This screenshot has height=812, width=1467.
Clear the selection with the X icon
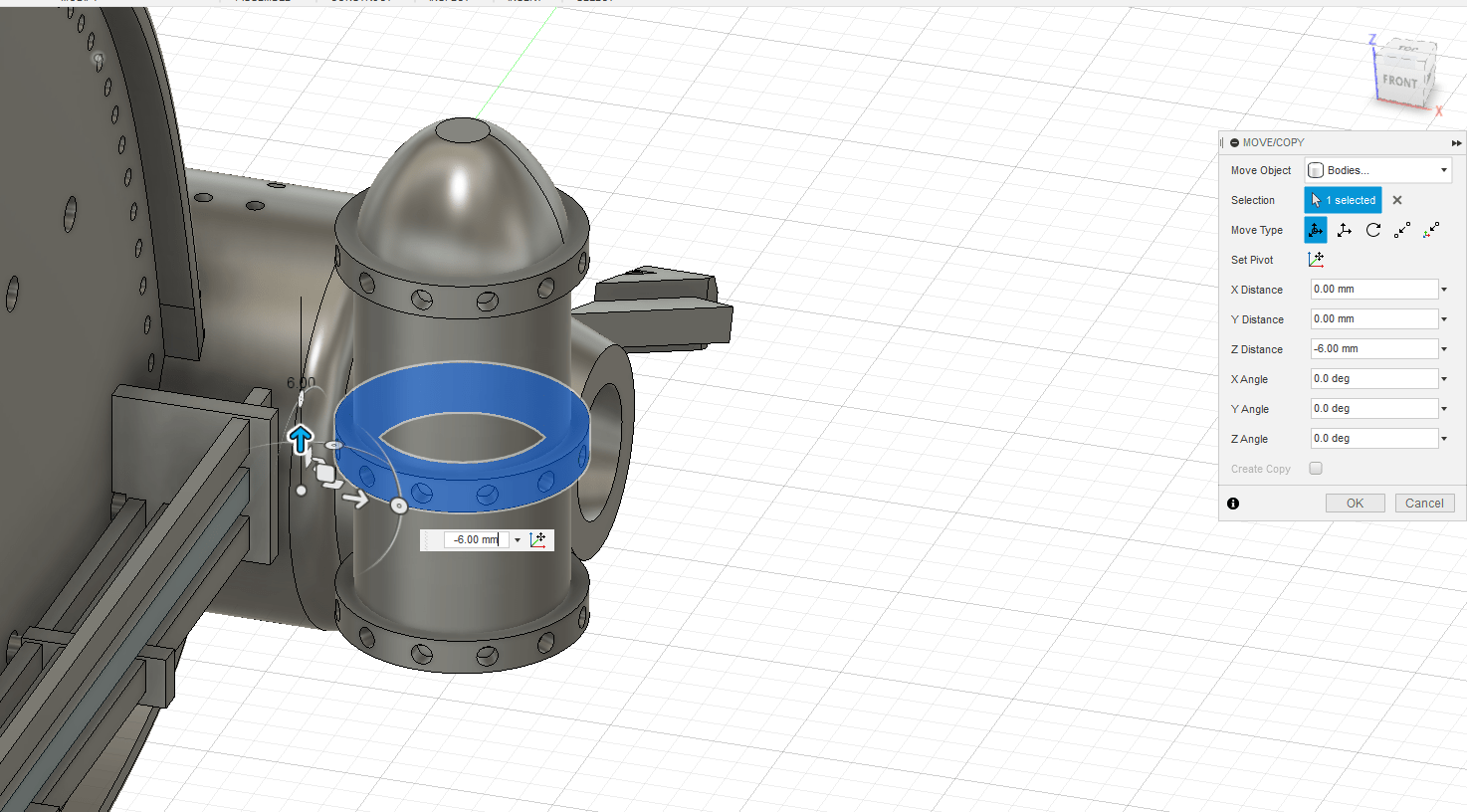1397,200
